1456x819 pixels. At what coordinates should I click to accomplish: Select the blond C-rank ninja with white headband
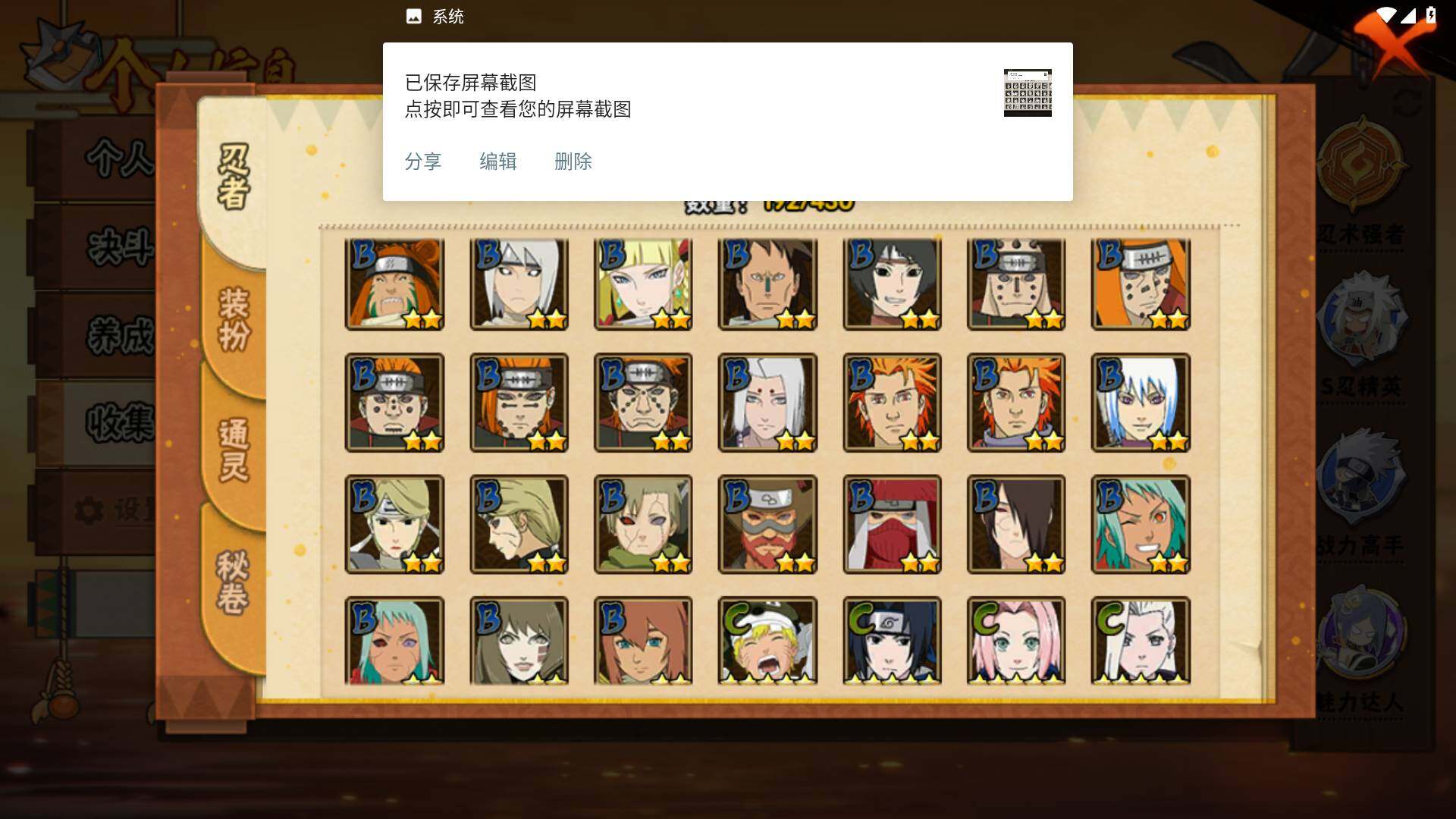point(767,641)
